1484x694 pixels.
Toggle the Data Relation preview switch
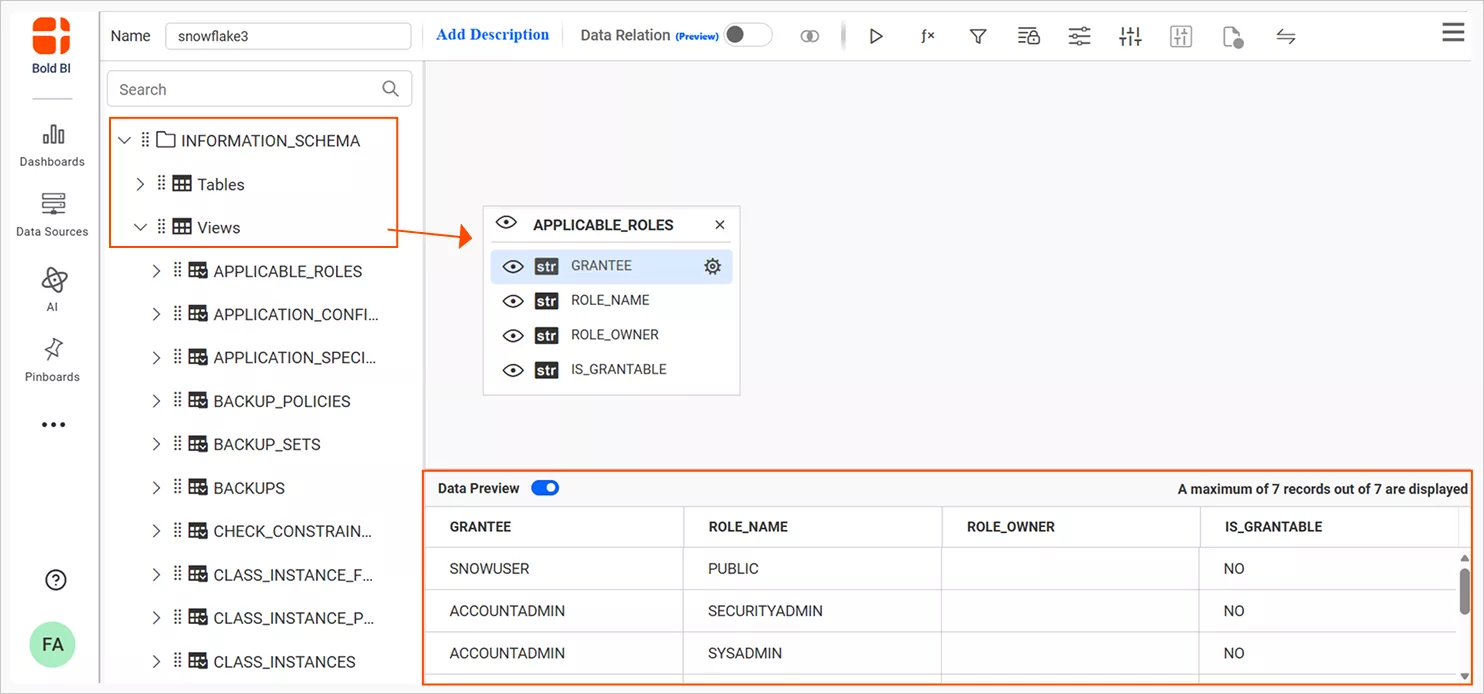click(x=748, y=35)
